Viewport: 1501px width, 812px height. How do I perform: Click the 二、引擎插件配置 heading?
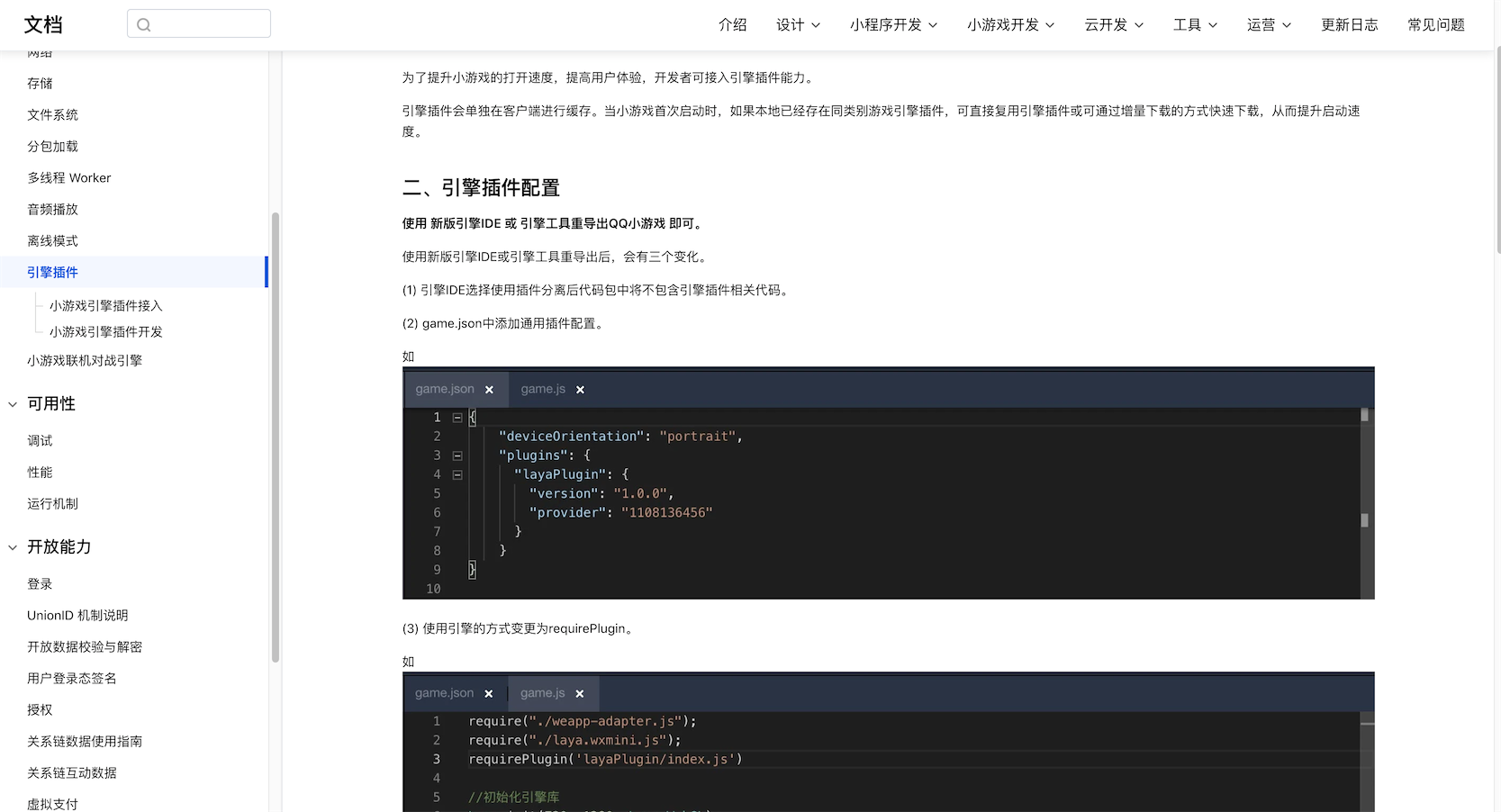click(481, 187)
